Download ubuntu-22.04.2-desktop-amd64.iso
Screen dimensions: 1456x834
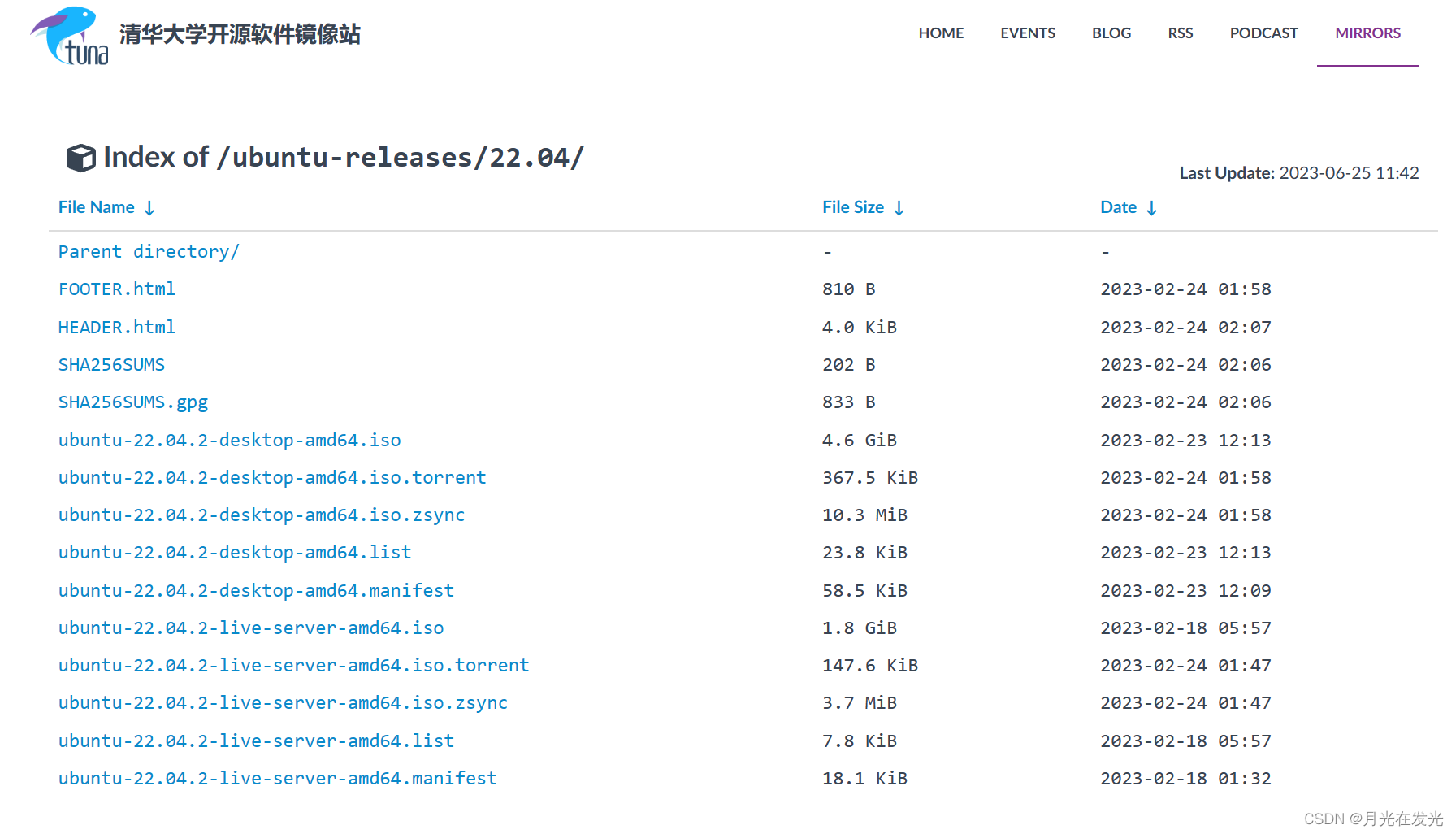coord(230,441)
